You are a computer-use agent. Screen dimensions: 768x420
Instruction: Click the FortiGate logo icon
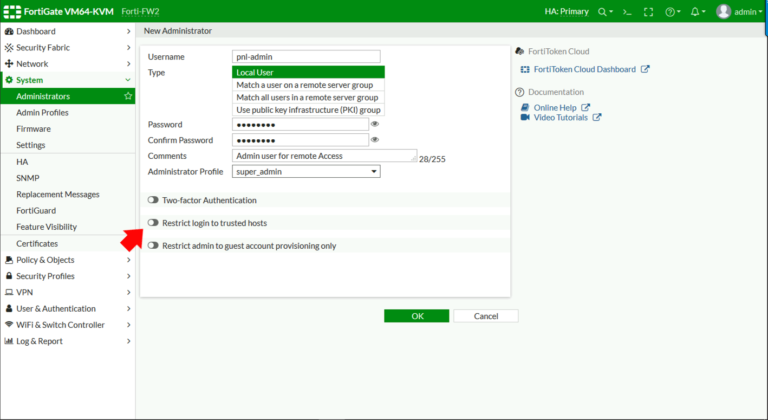tap(12, 12)
